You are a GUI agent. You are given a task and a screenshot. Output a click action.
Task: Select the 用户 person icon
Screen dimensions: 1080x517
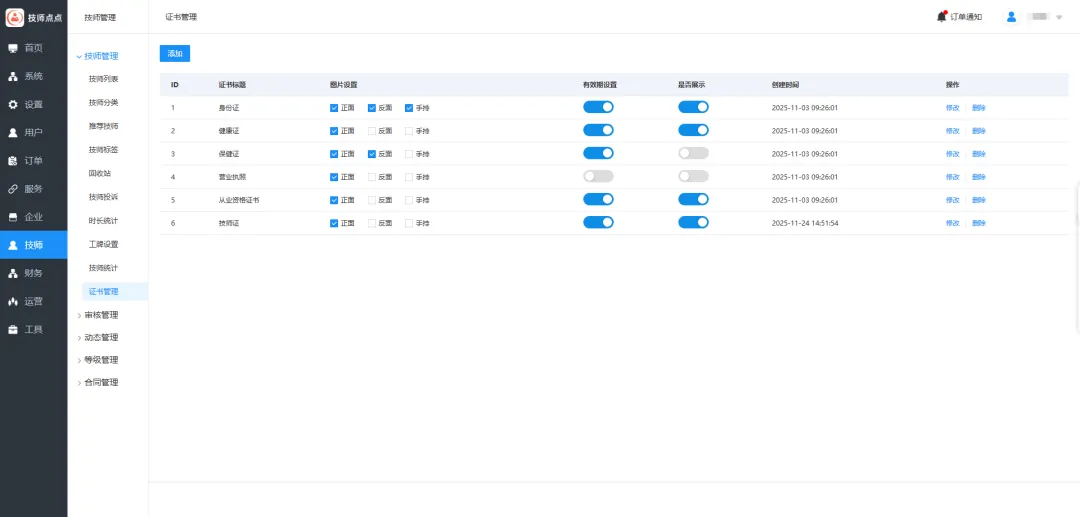point(13,132)
